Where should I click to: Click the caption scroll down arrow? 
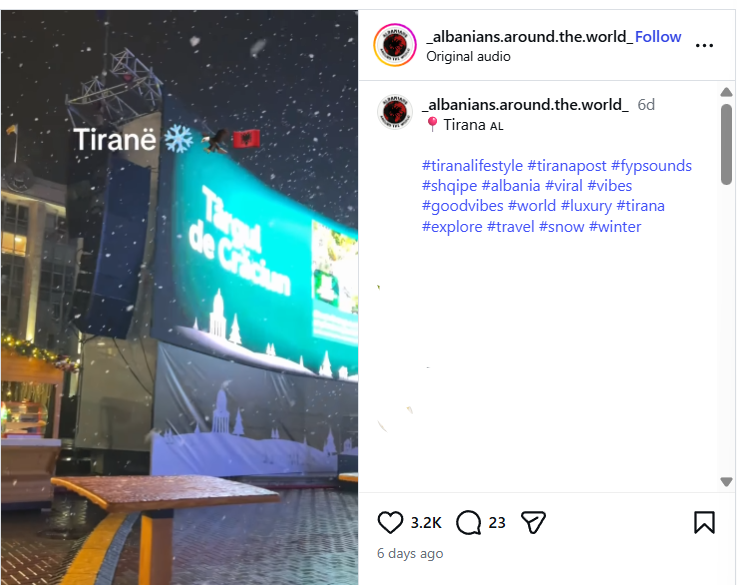726,482
